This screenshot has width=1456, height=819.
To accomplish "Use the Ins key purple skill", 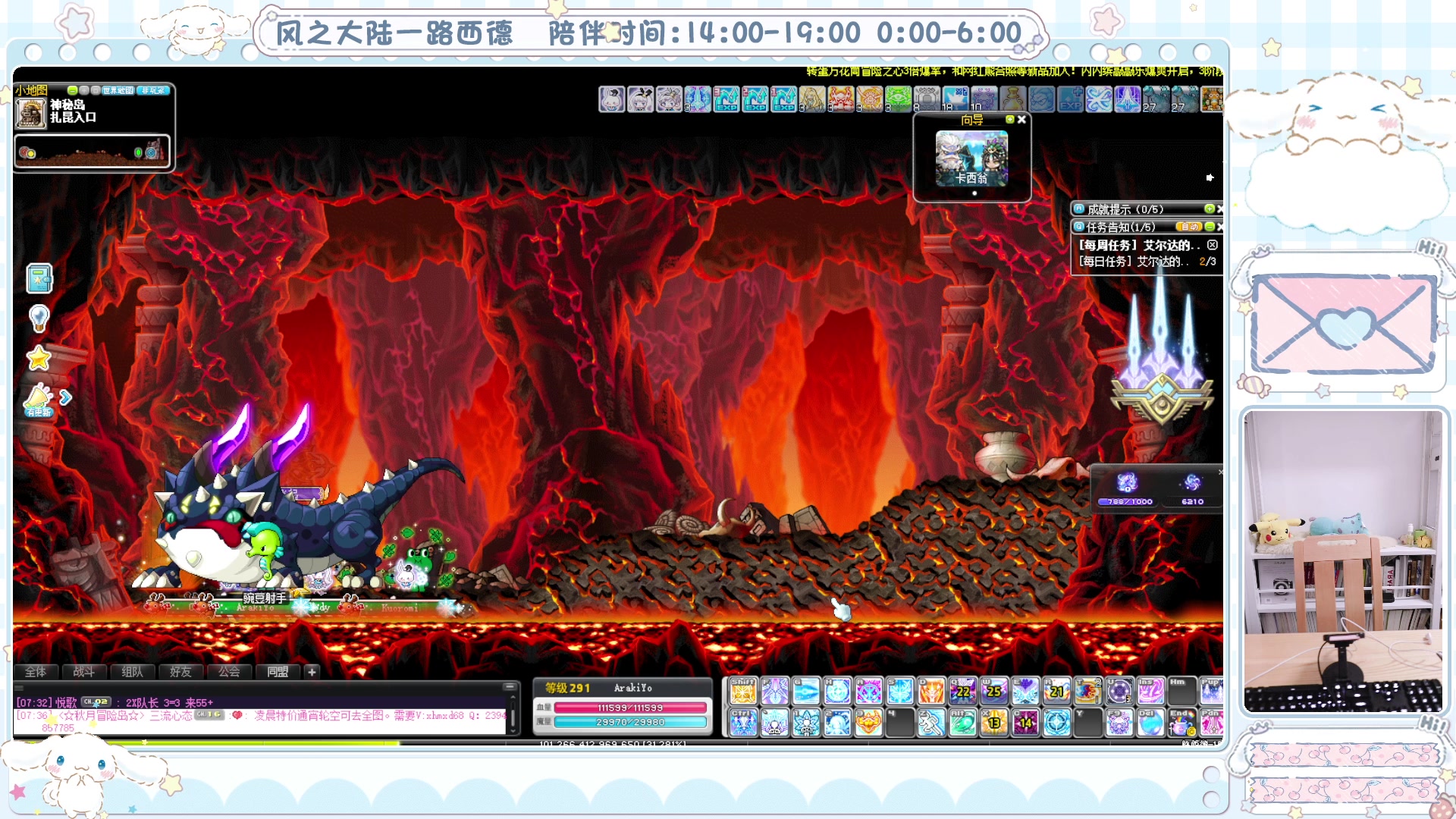I will [1150, 692].
